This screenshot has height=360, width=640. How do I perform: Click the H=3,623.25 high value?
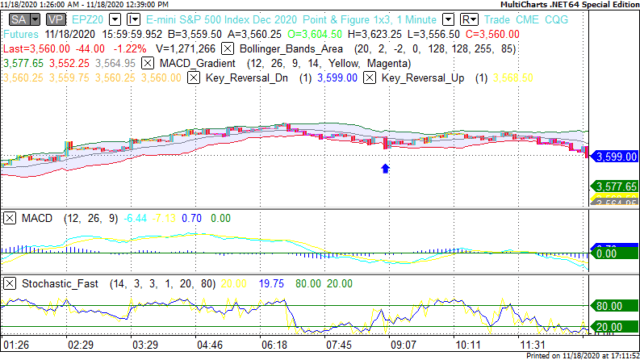374,34
